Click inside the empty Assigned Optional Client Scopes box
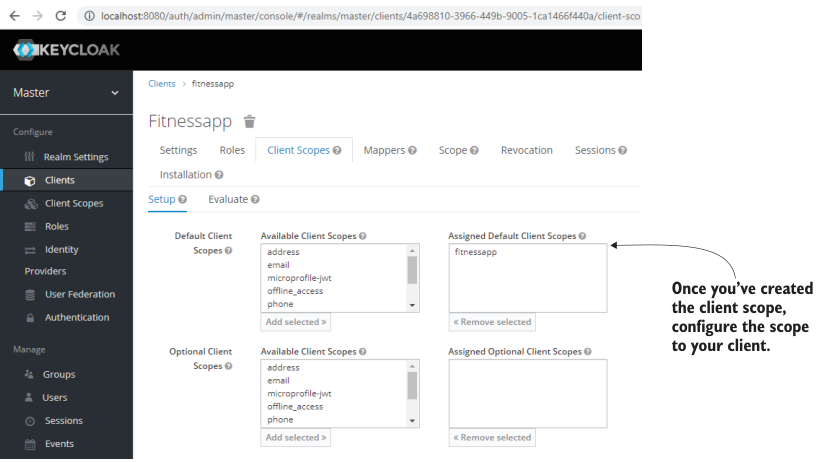This screenshot has height=462, width=824. (528, 394)
